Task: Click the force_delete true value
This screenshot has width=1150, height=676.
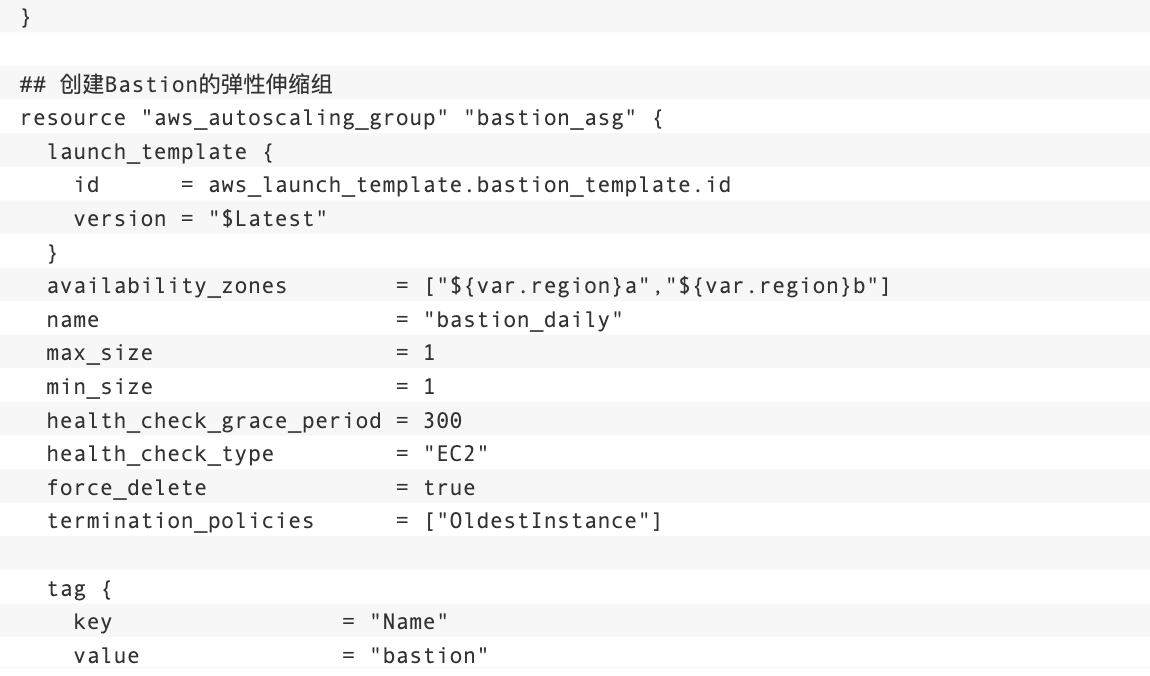Action: click(x=450, y=488)
